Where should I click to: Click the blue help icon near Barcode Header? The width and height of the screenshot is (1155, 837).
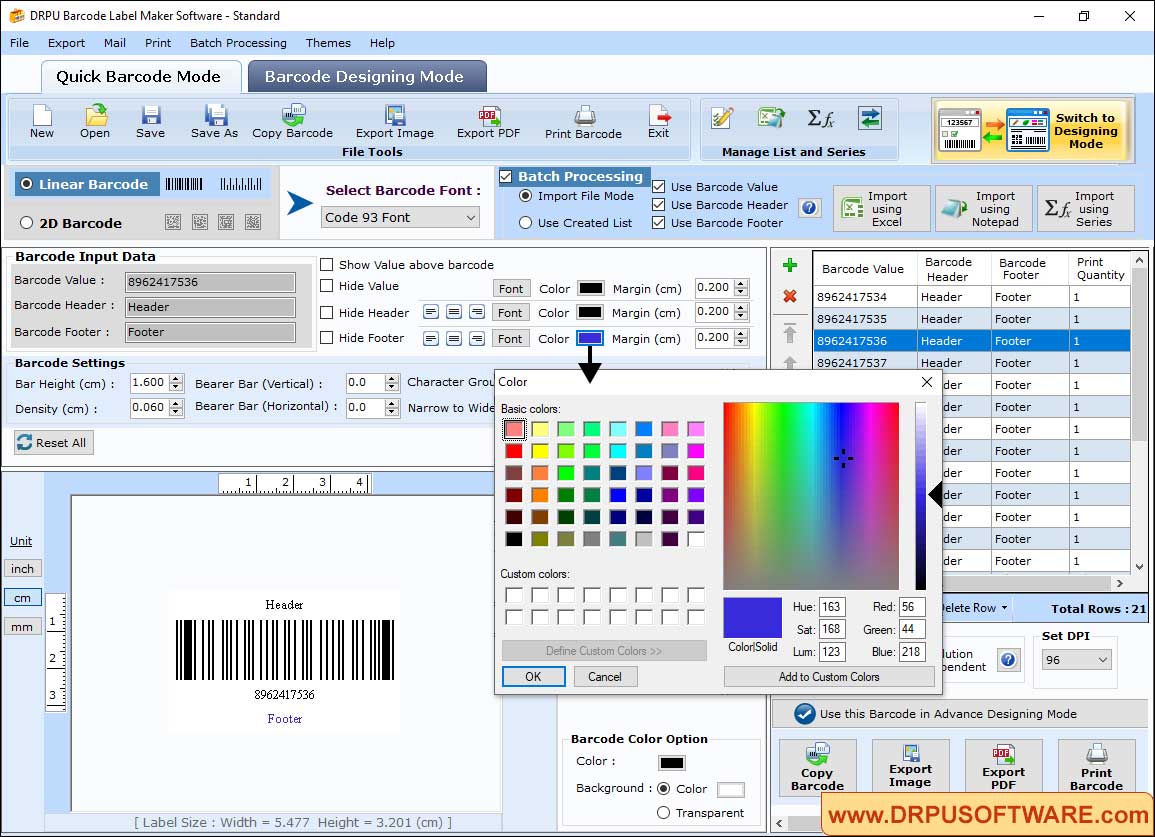click(x=810, y=208)
